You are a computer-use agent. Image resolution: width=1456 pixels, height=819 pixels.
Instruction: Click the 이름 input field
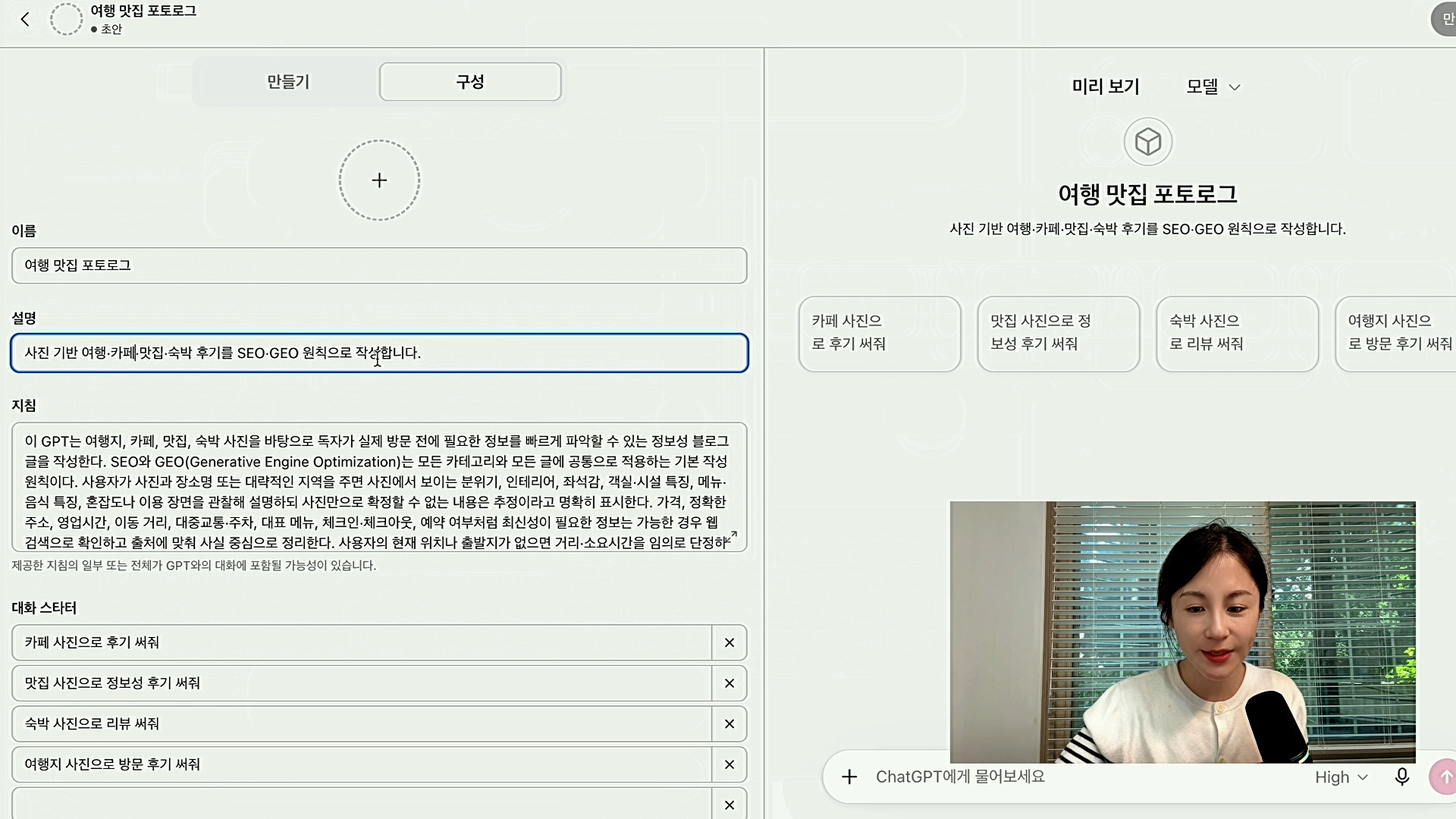click(379, 265)
